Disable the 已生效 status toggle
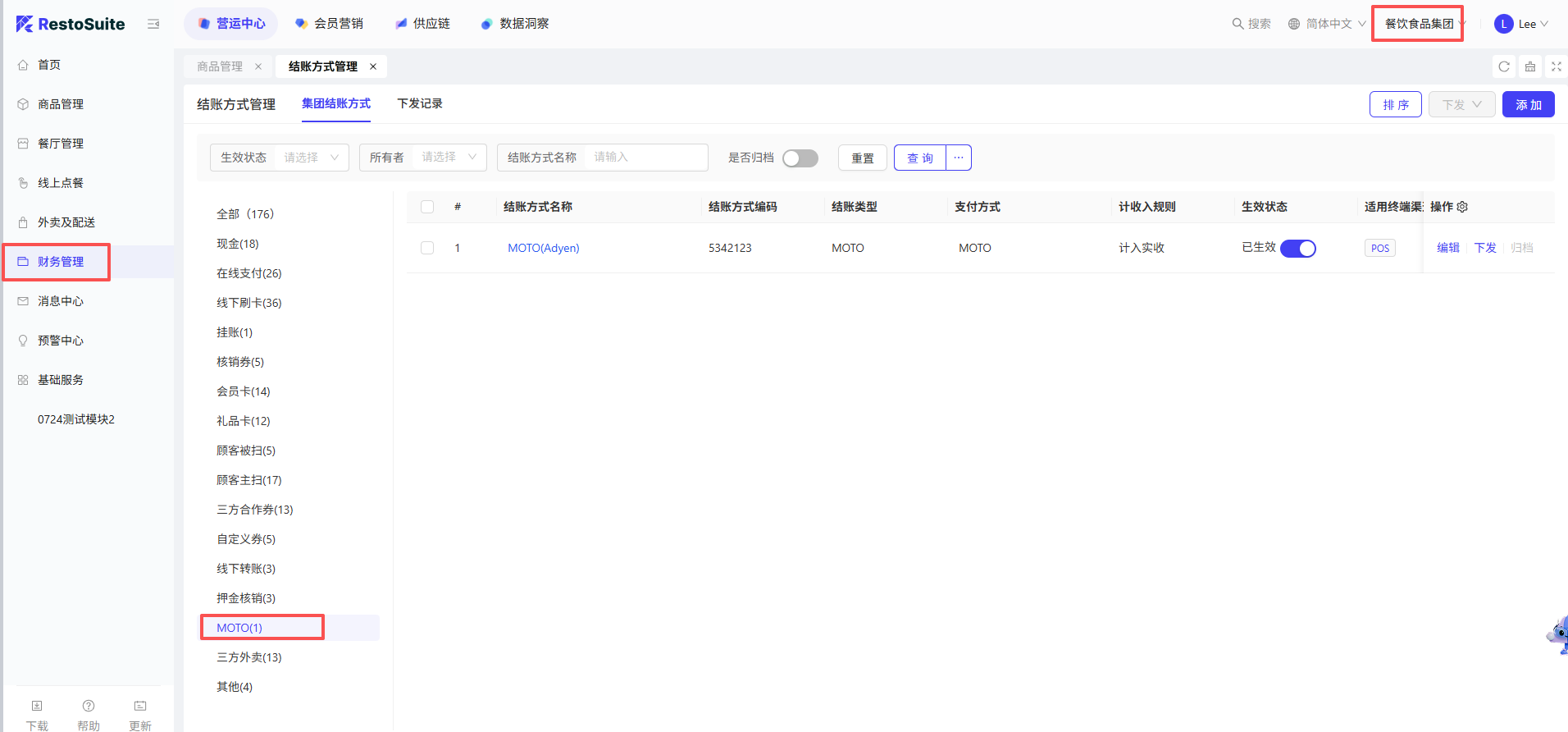This screenshot has width=1568, height=732. click(x=1297, y=249)
